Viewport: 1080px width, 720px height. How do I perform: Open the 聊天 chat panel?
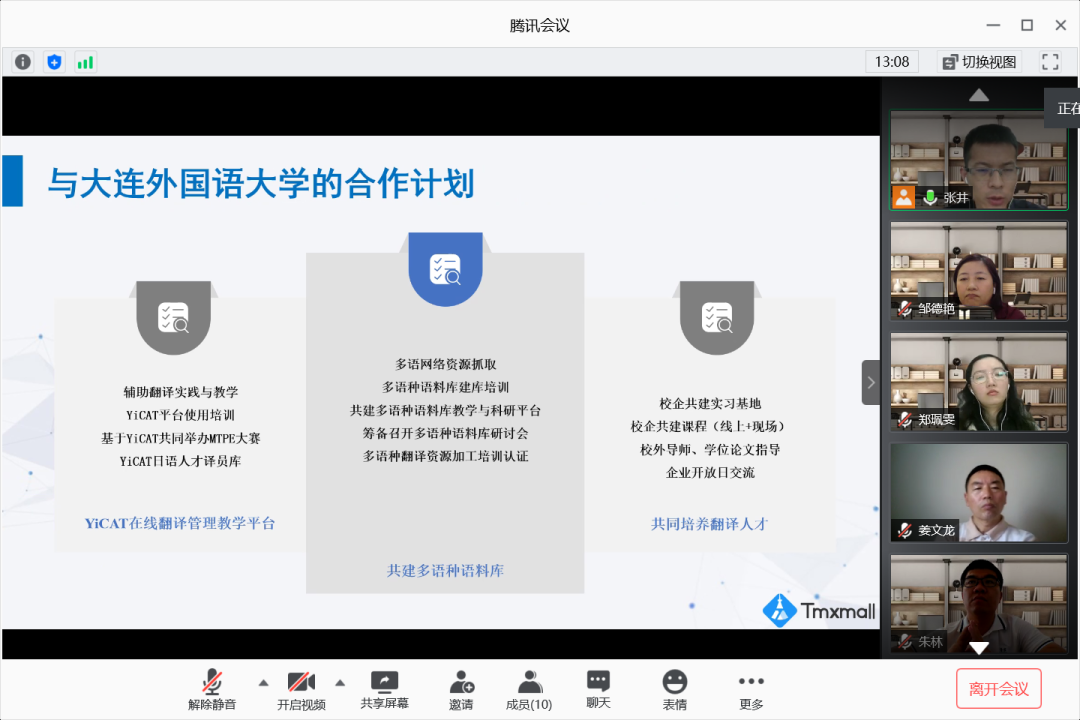pos(598,690)
